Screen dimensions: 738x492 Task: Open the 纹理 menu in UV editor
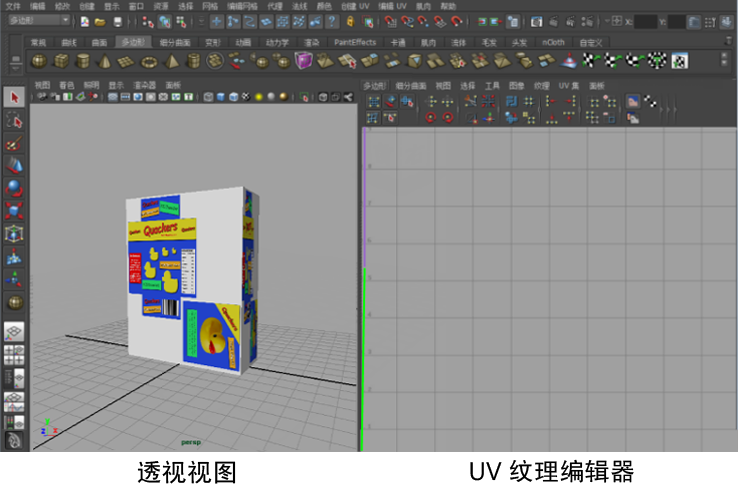point(541,86)
